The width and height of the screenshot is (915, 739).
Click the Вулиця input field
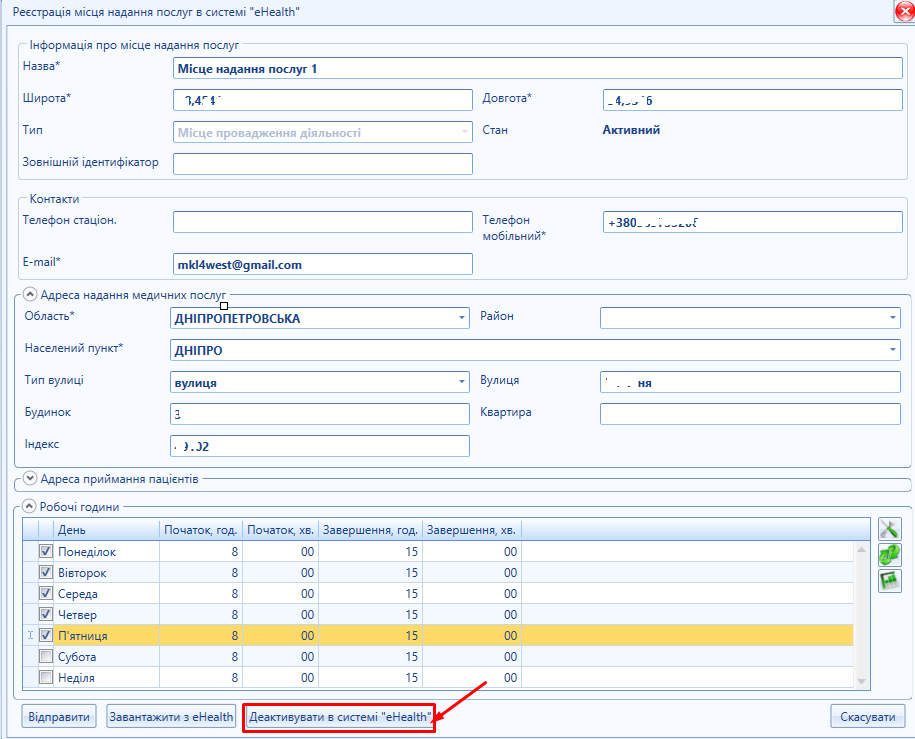(x=750, y=382)
